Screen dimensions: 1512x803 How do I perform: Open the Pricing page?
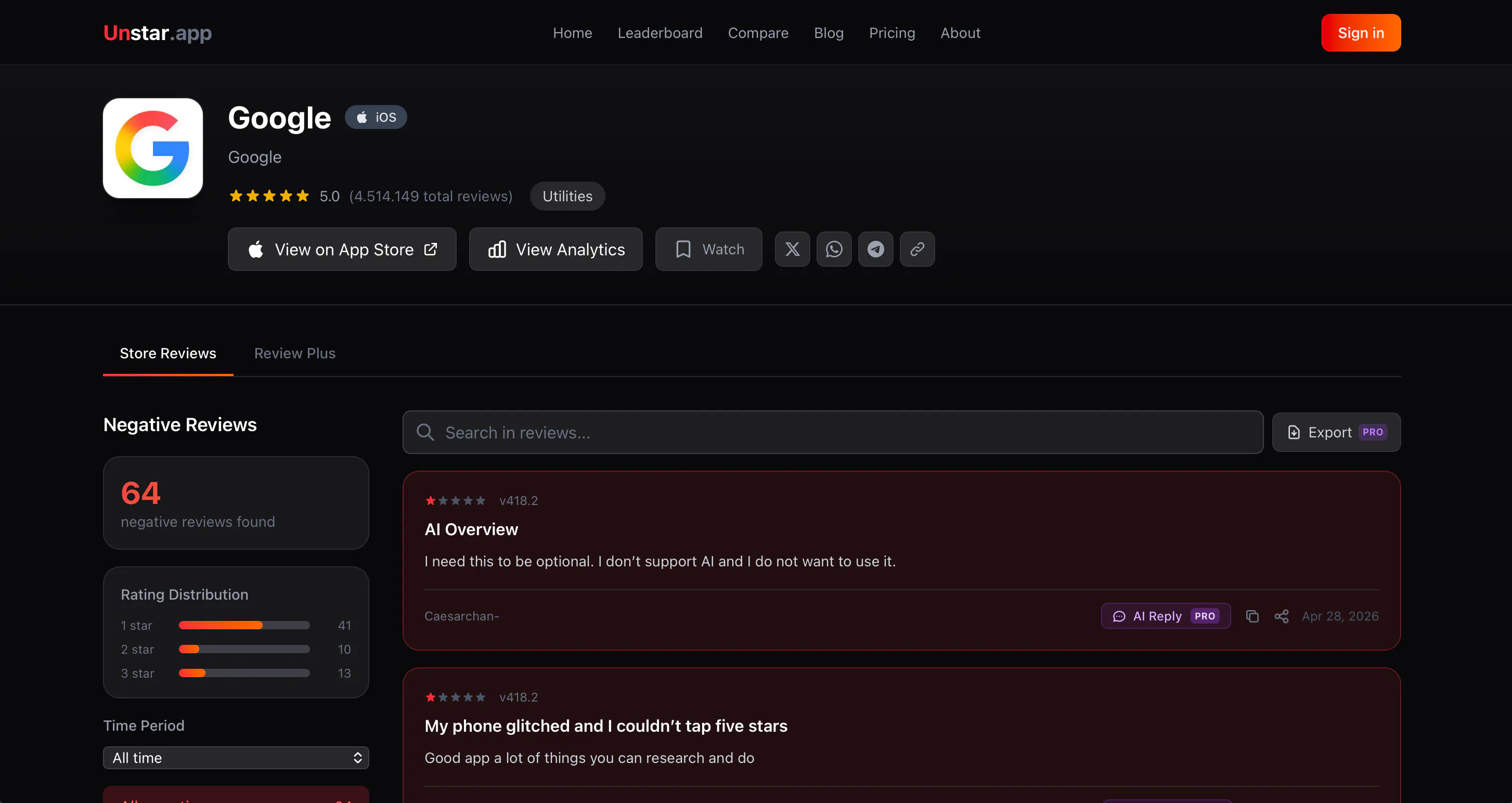coord(891,33)
